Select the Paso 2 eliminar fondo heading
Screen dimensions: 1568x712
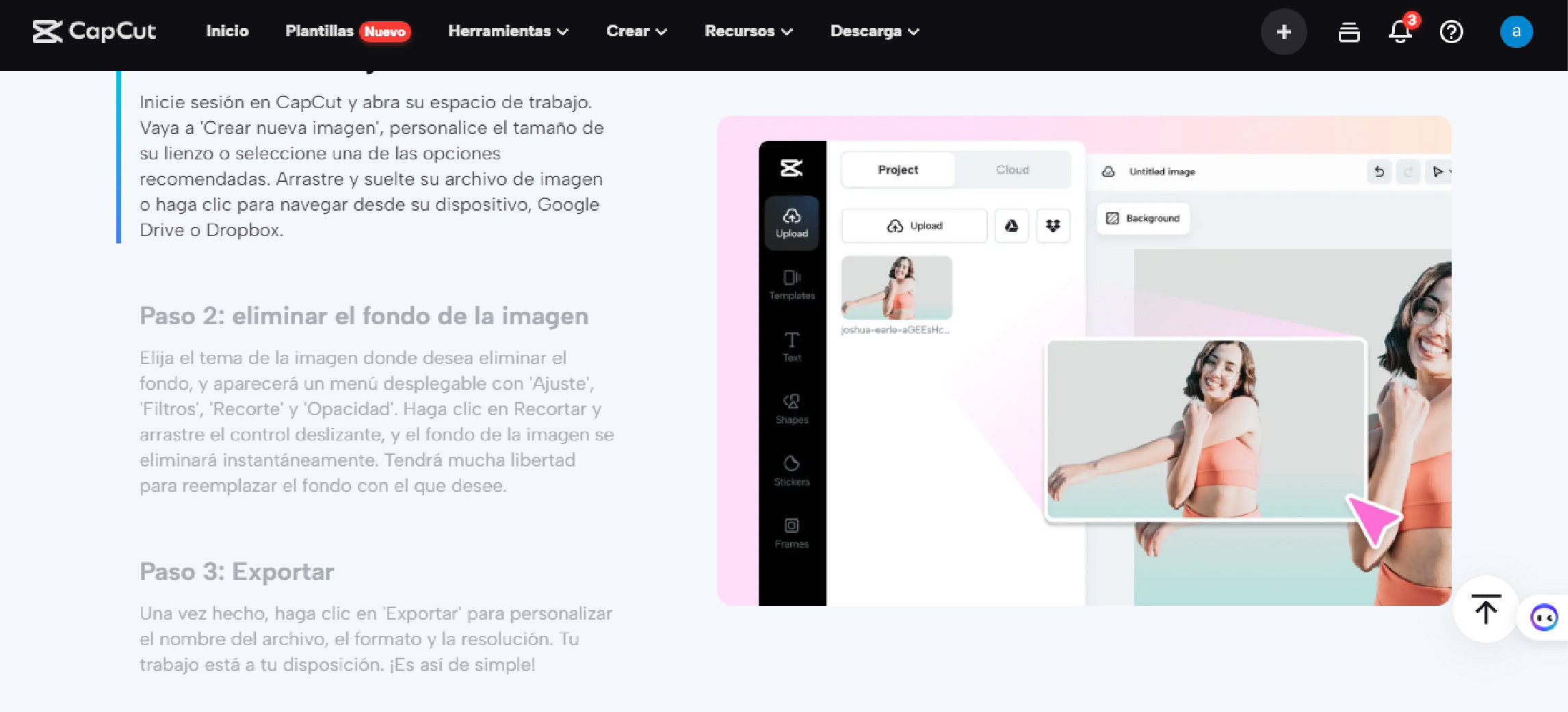click(x=364, y=316)
